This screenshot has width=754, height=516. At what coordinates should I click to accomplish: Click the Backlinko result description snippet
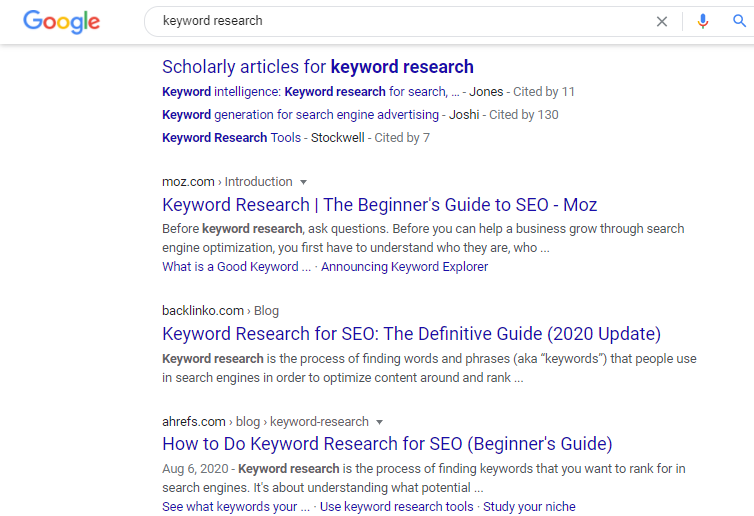pos(429,368)
